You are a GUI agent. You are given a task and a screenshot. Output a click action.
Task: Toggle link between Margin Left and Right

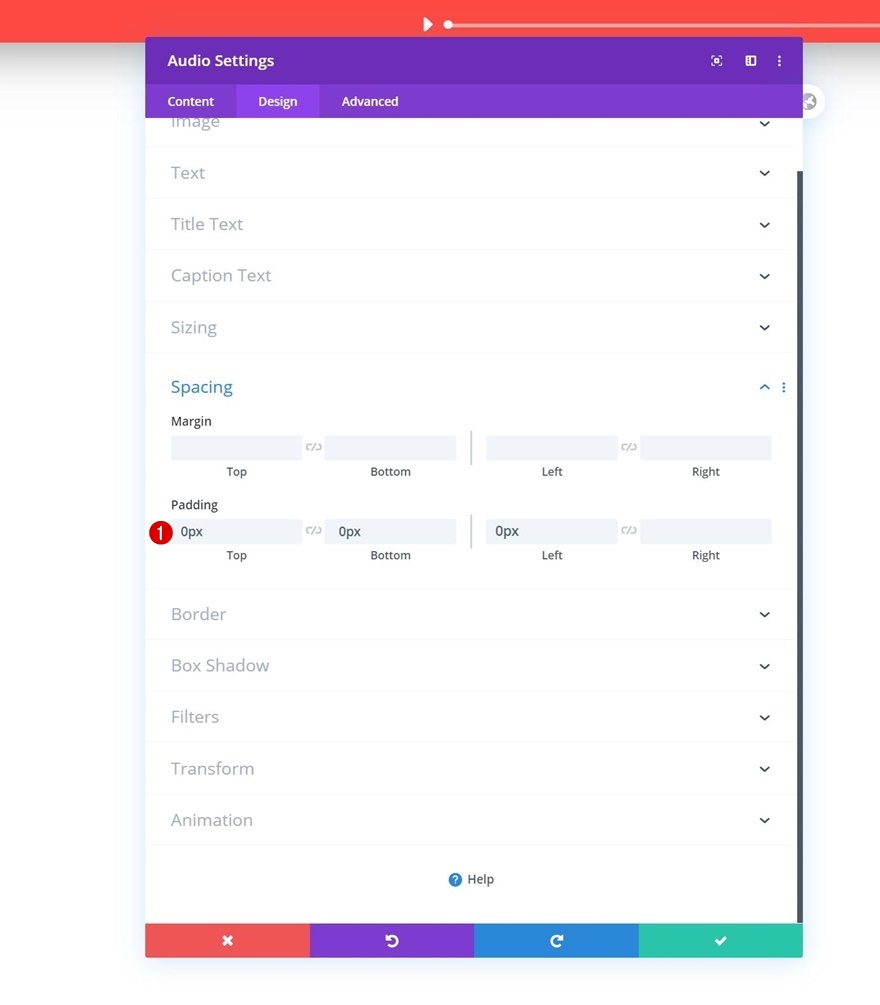629,447
